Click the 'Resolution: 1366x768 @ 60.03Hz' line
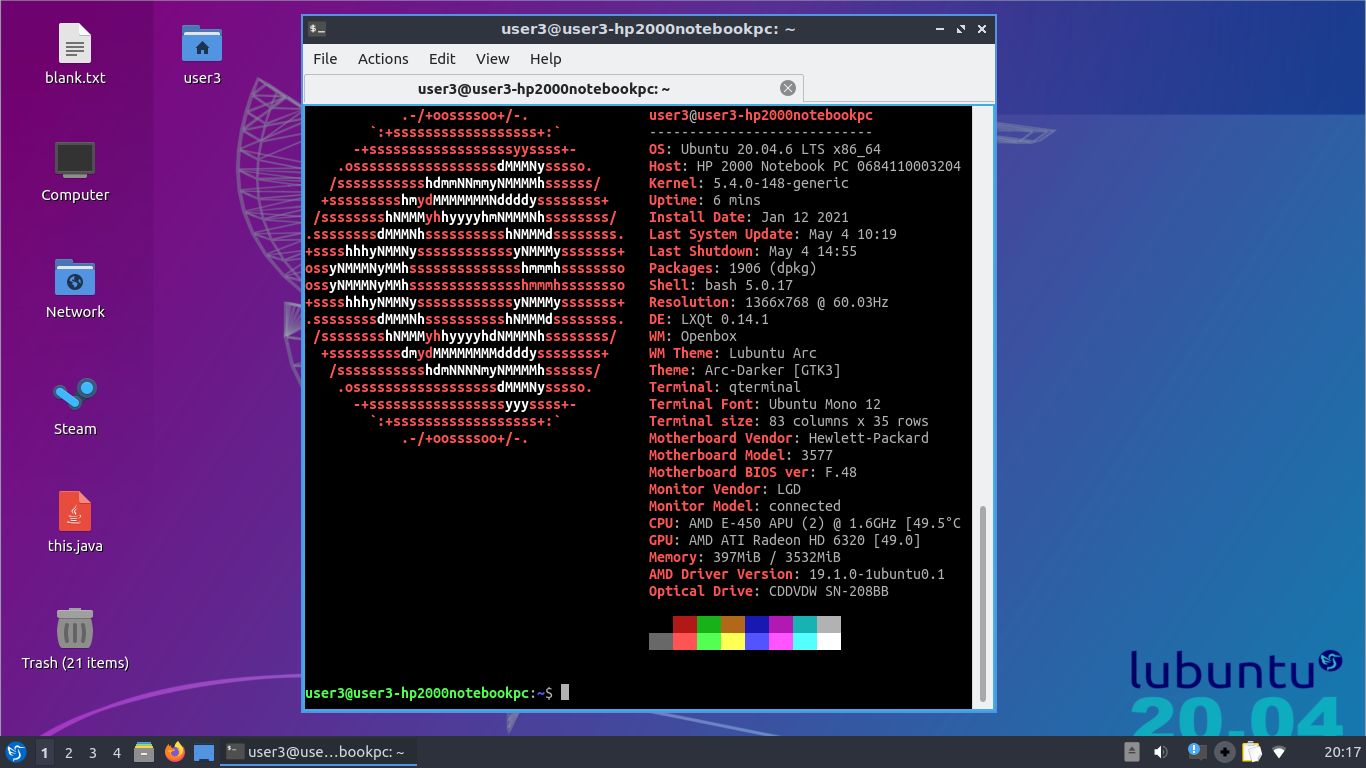 click(768, 302)
